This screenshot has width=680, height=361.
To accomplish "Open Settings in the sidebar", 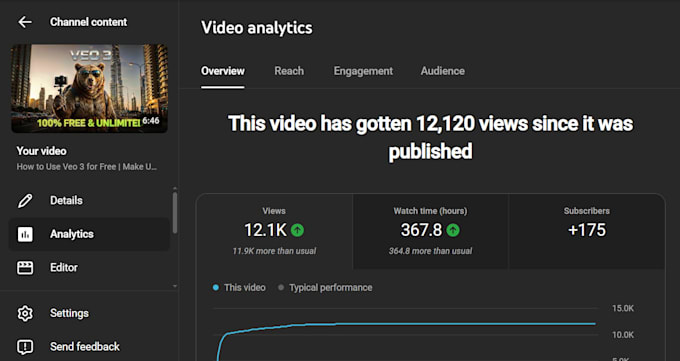I will coord(89,313).
